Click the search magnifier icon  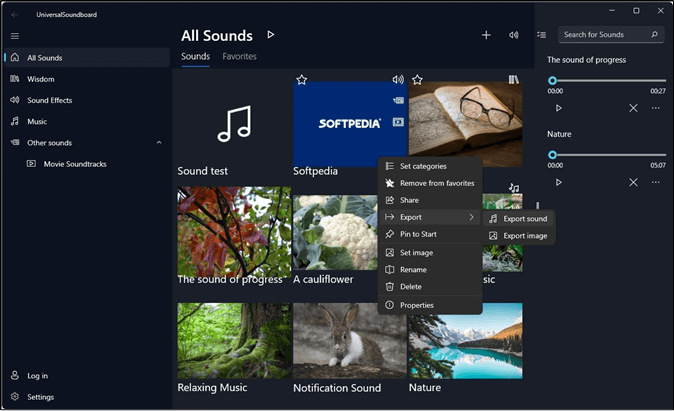tap(655, 35)
